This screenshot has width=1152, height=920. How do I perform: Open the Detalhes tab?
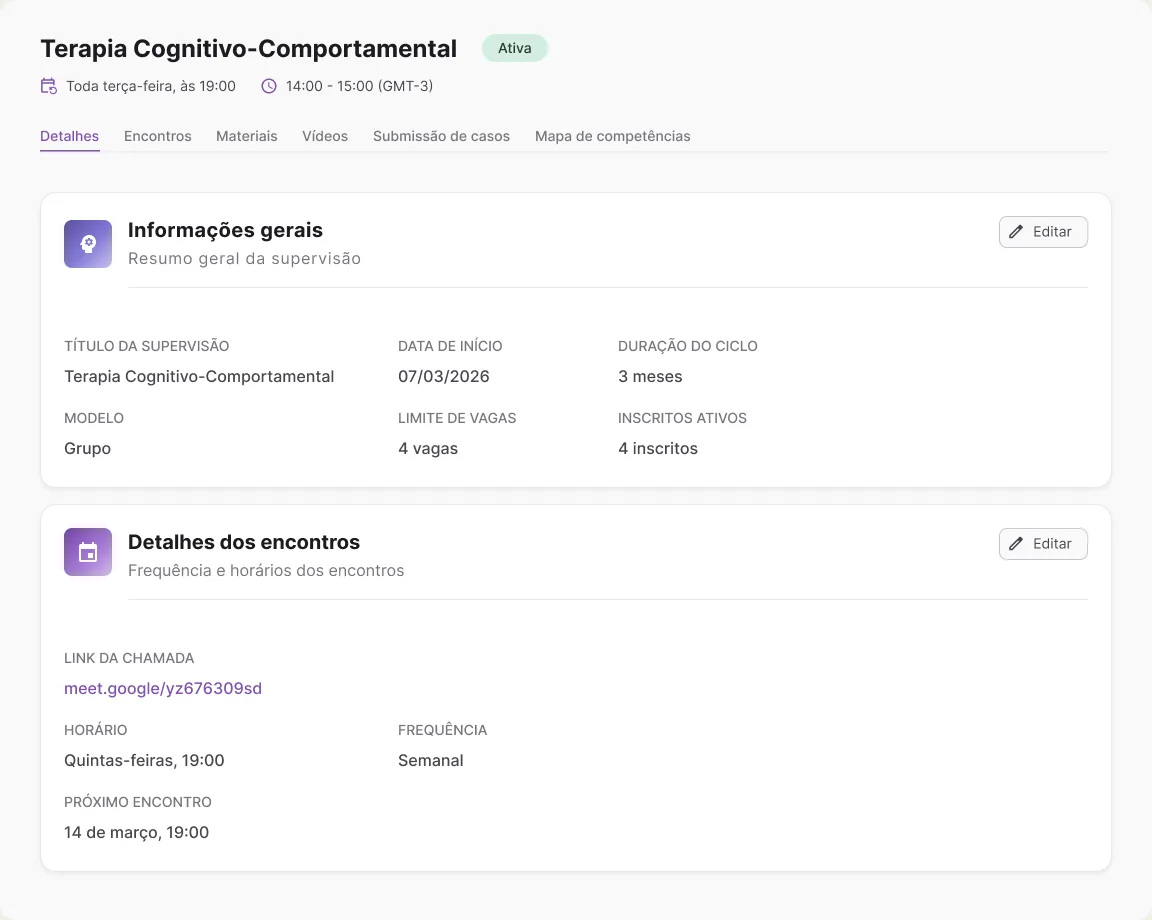coord(70,136)
